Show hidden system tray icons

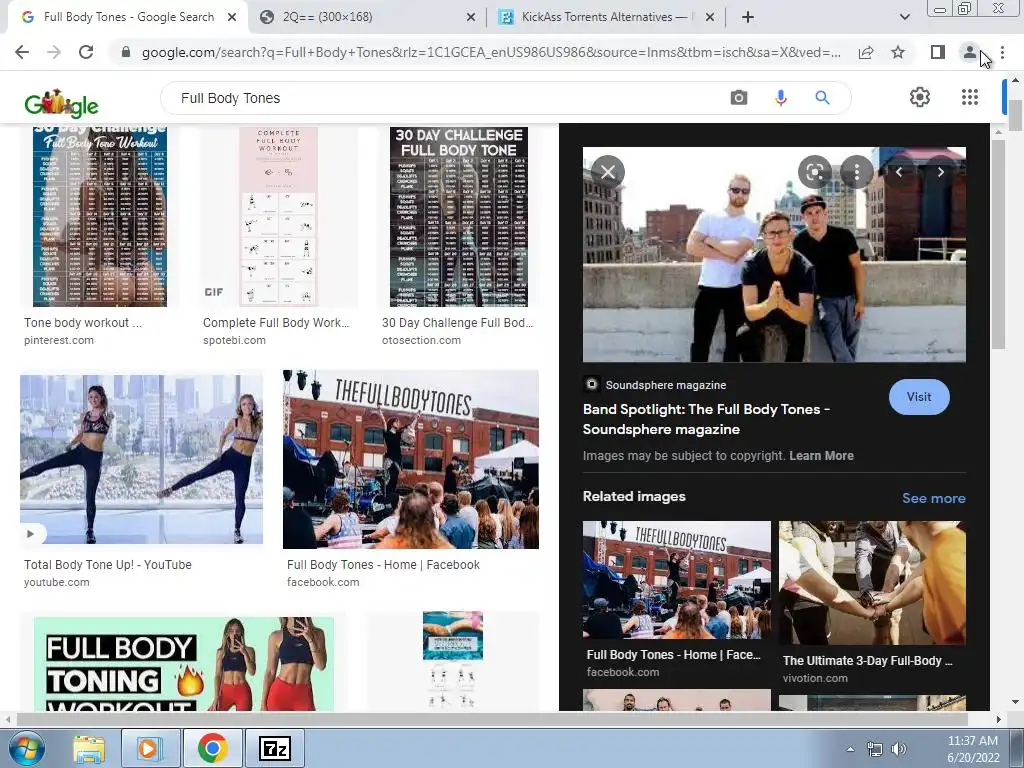850,749
